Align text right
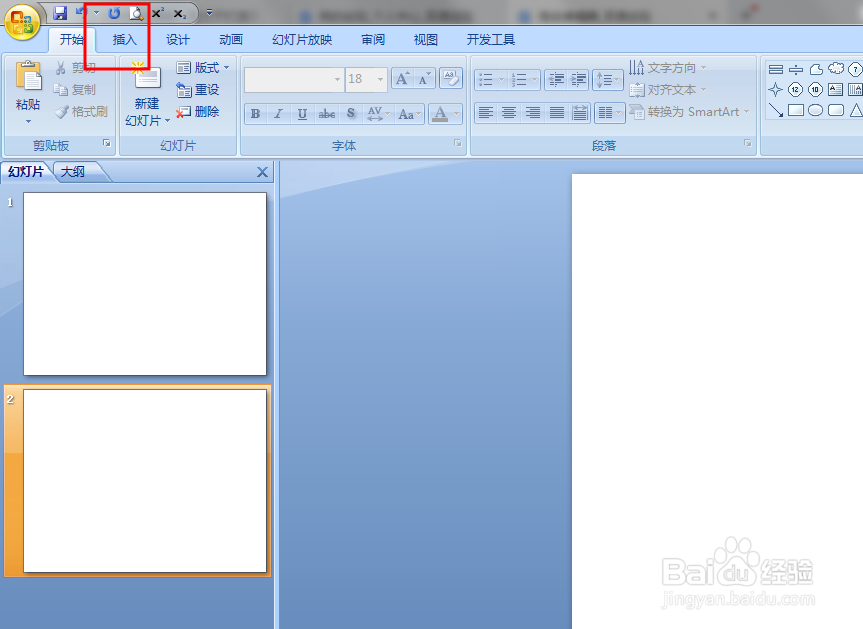The width and height of the screenshot is (863, 629). 533,113
